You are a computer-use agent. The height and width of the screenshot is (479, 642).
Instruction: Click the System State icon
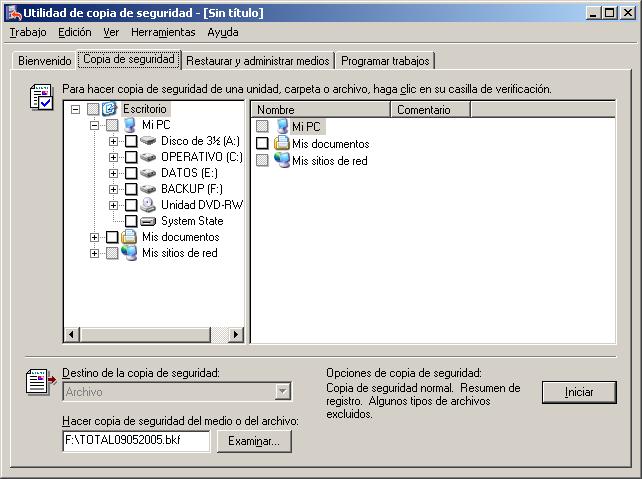(x=148, y=221)
